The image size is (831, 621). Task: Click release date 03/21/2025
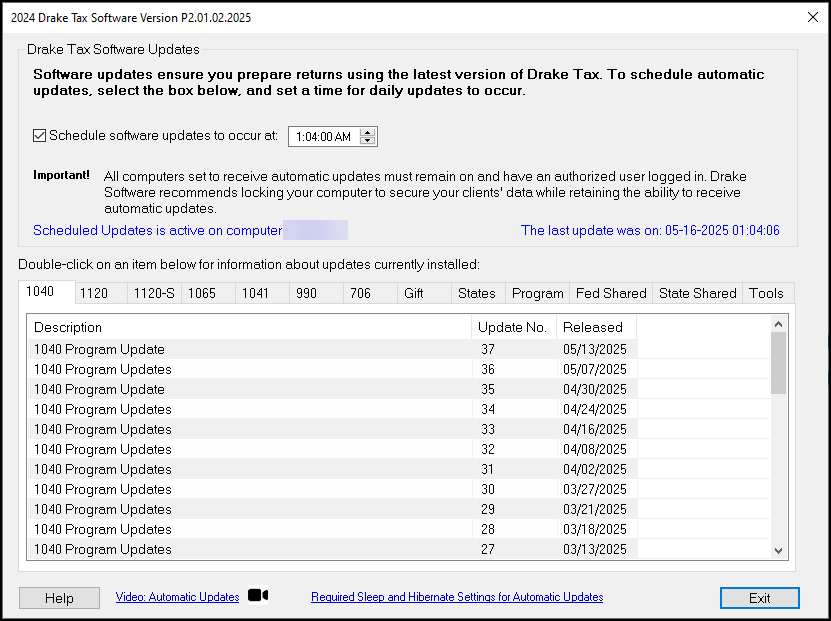[595, 509]
